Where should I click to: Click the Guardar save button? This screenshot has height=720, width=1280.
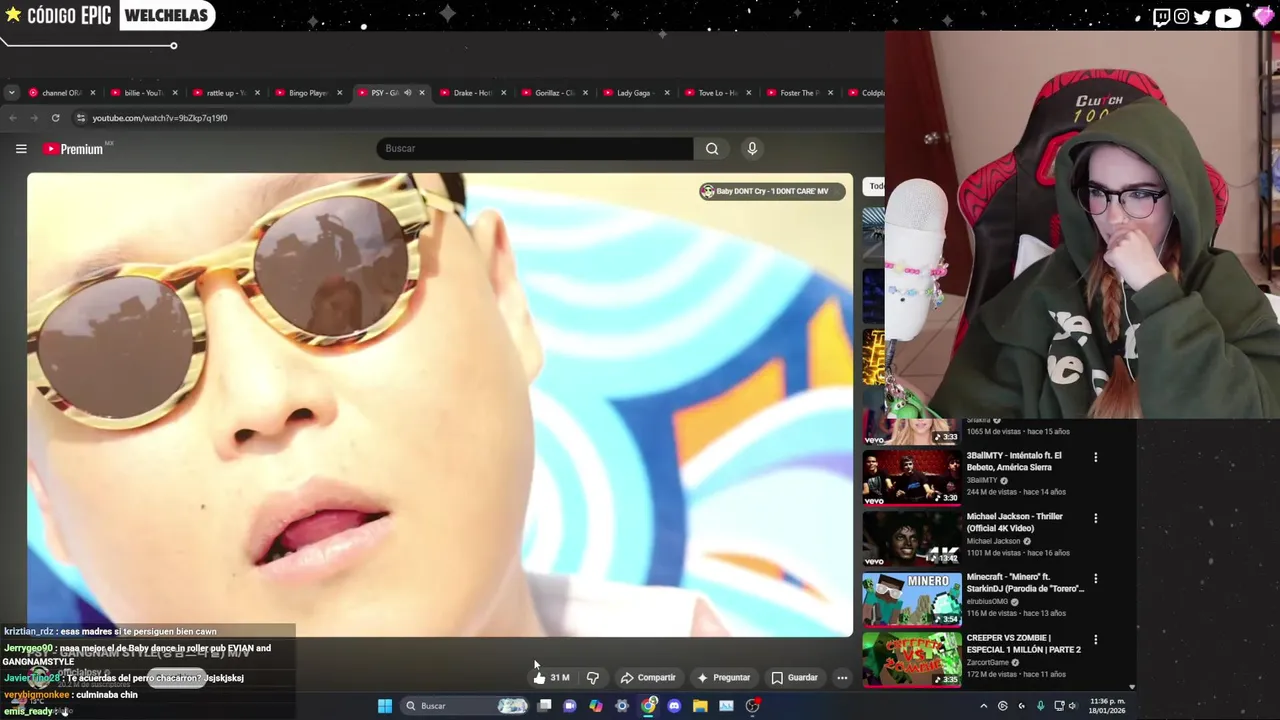pyautogui.click(x=795, y=678)
